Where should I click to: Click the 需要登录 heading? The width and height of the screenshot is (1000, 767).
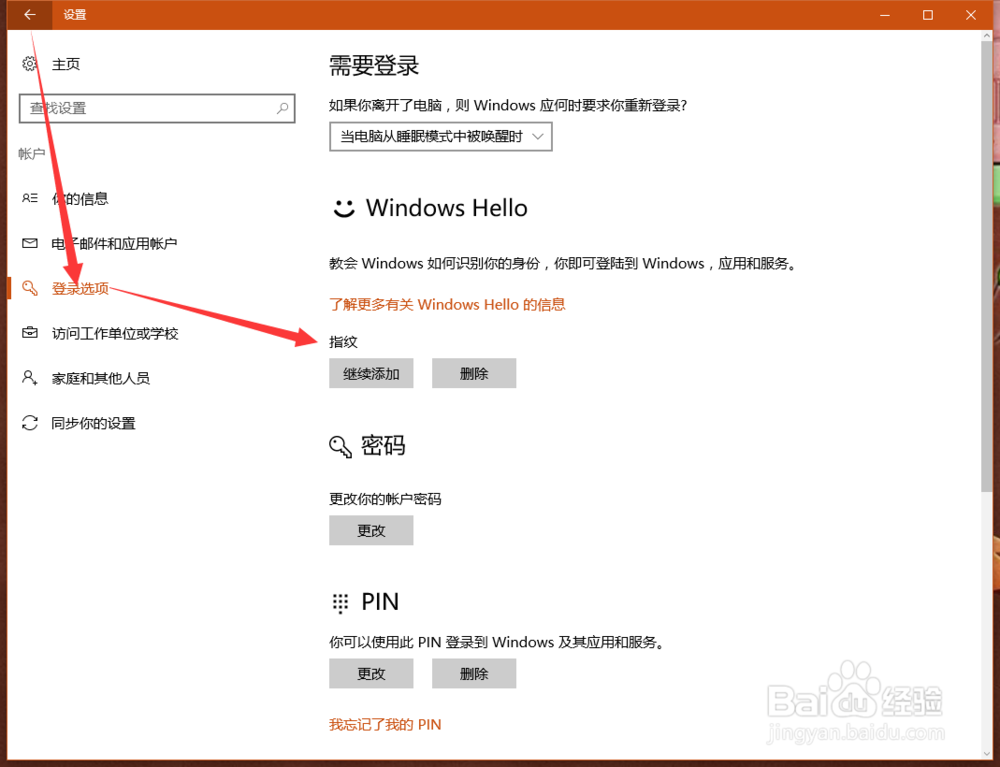[x=374, y=66]
